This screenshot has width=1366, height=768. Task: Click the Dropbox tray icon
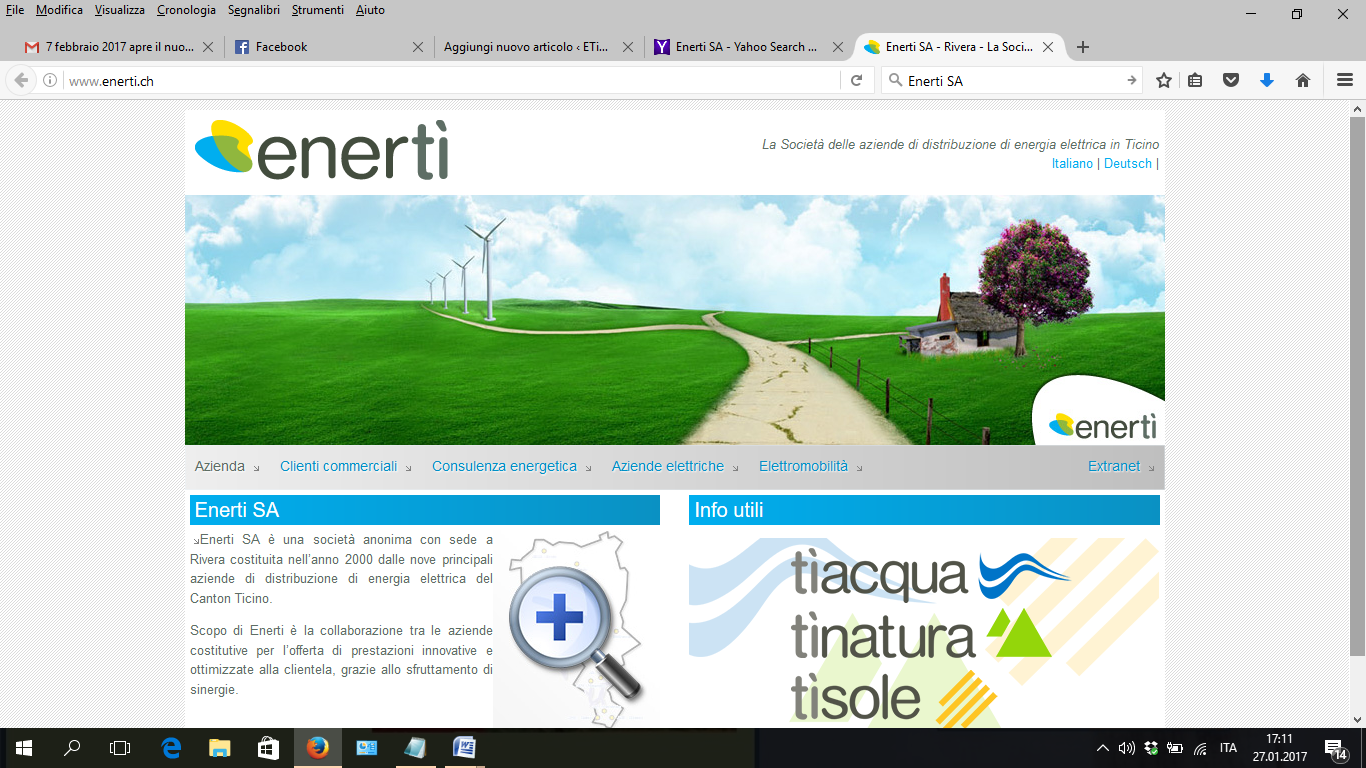1151,748
